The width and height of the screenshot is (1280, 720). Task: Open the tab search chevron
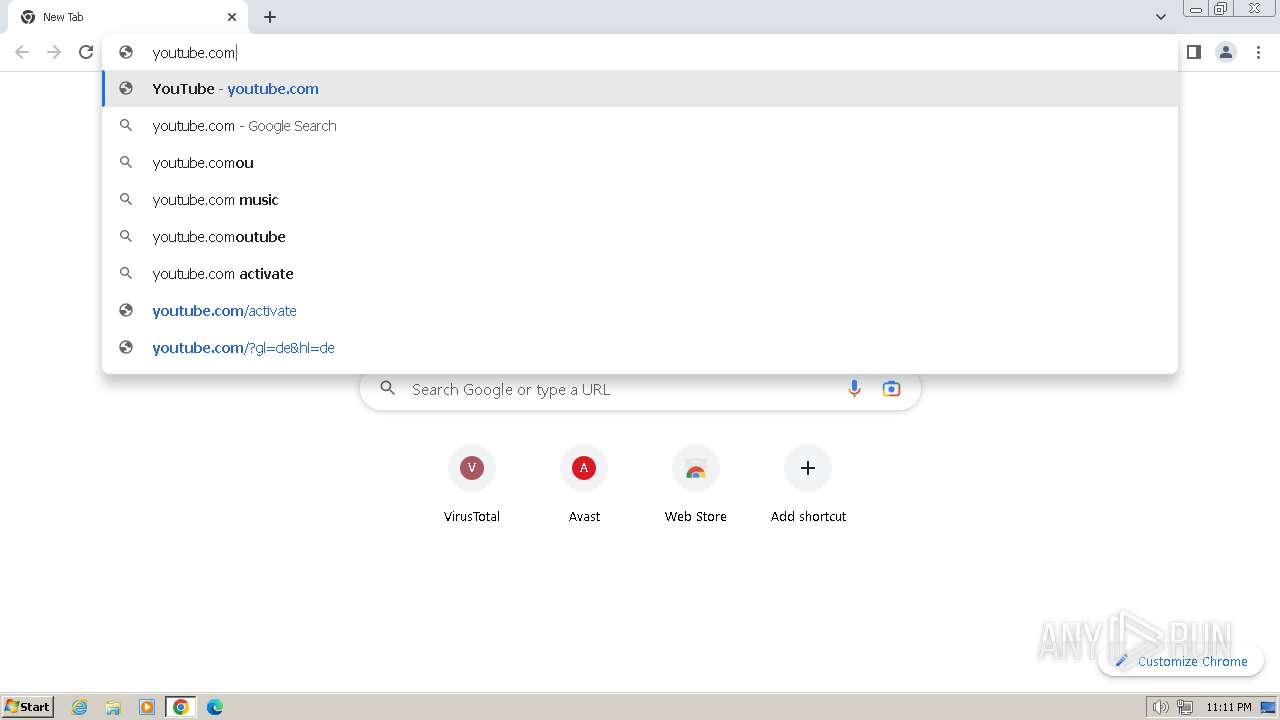coord(1160,17)
